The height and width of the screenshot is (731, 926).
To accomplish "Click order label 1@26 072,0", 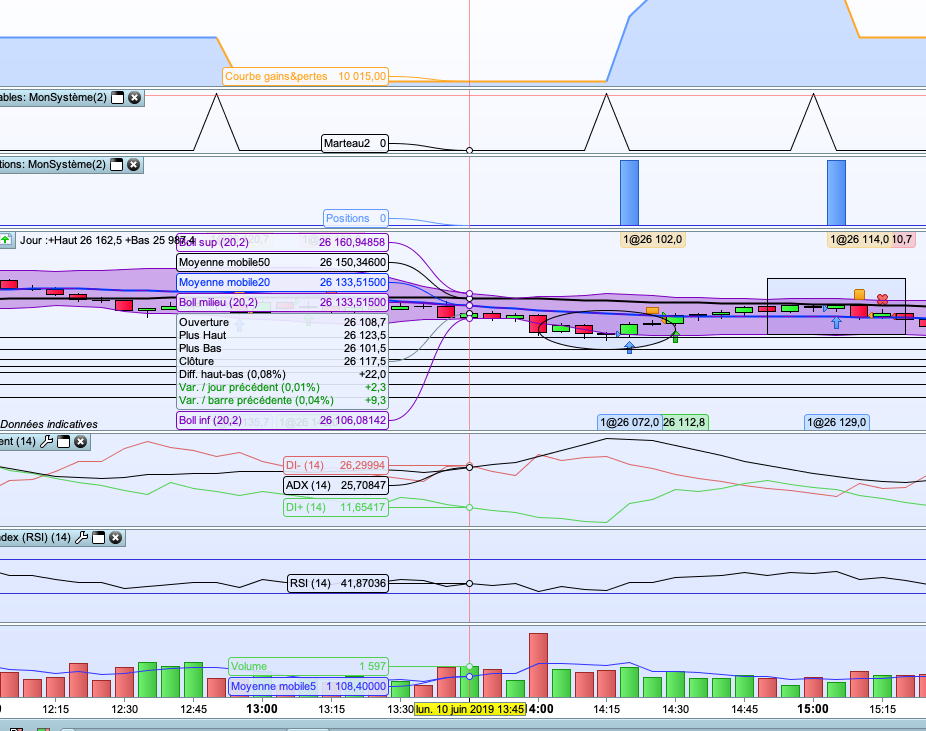I will point(630,422).
